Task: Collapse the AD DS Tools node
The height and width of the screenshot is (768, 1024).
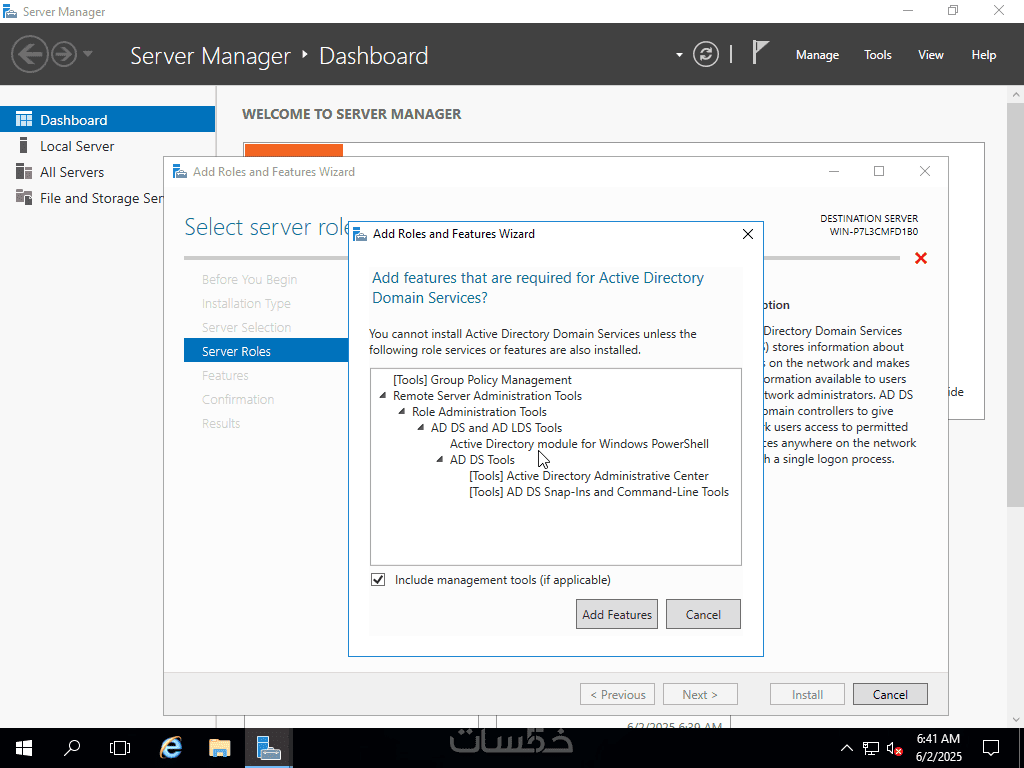Action: (440, 459)
